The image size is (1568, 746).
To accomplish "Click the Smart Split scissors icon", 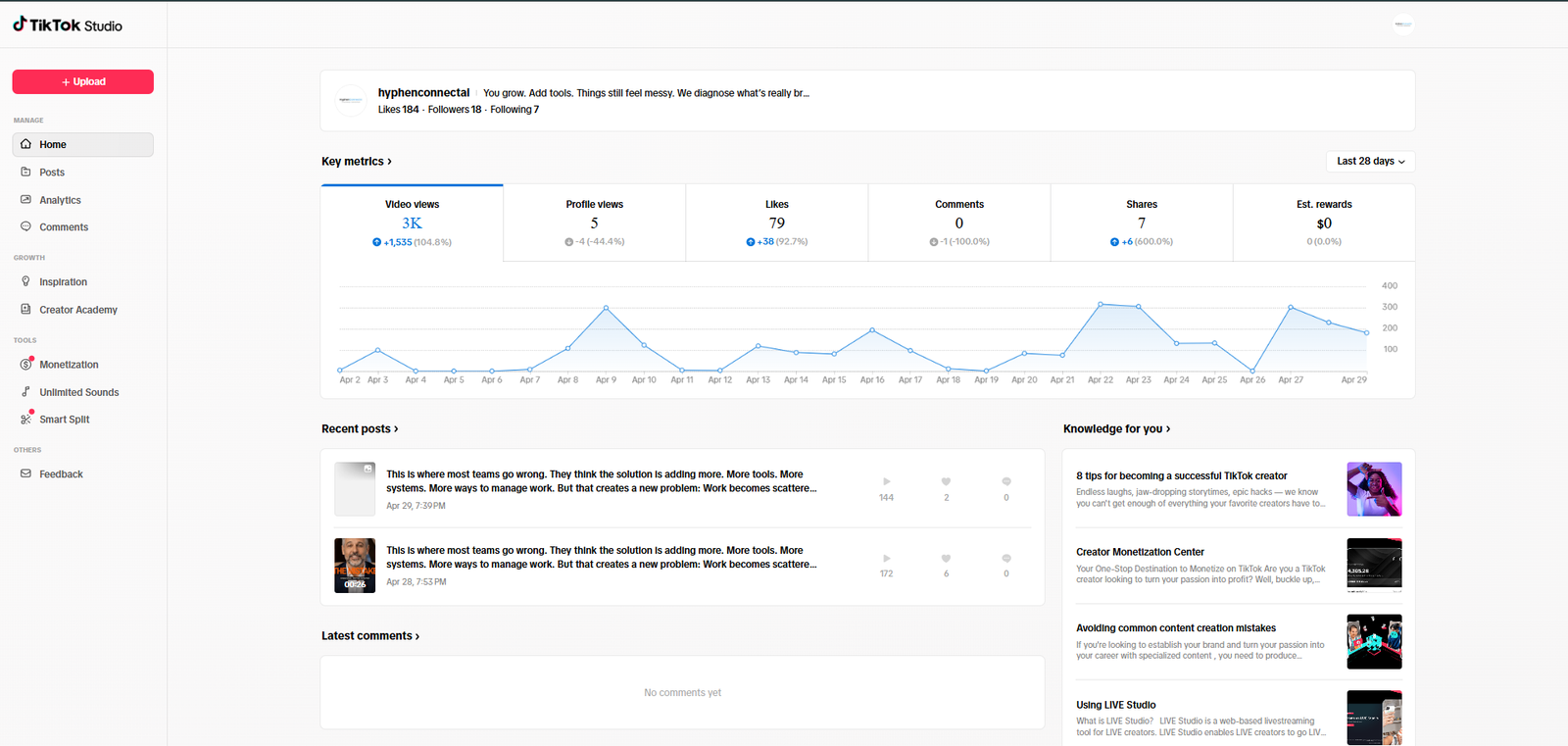I will [x=26, y=420].
